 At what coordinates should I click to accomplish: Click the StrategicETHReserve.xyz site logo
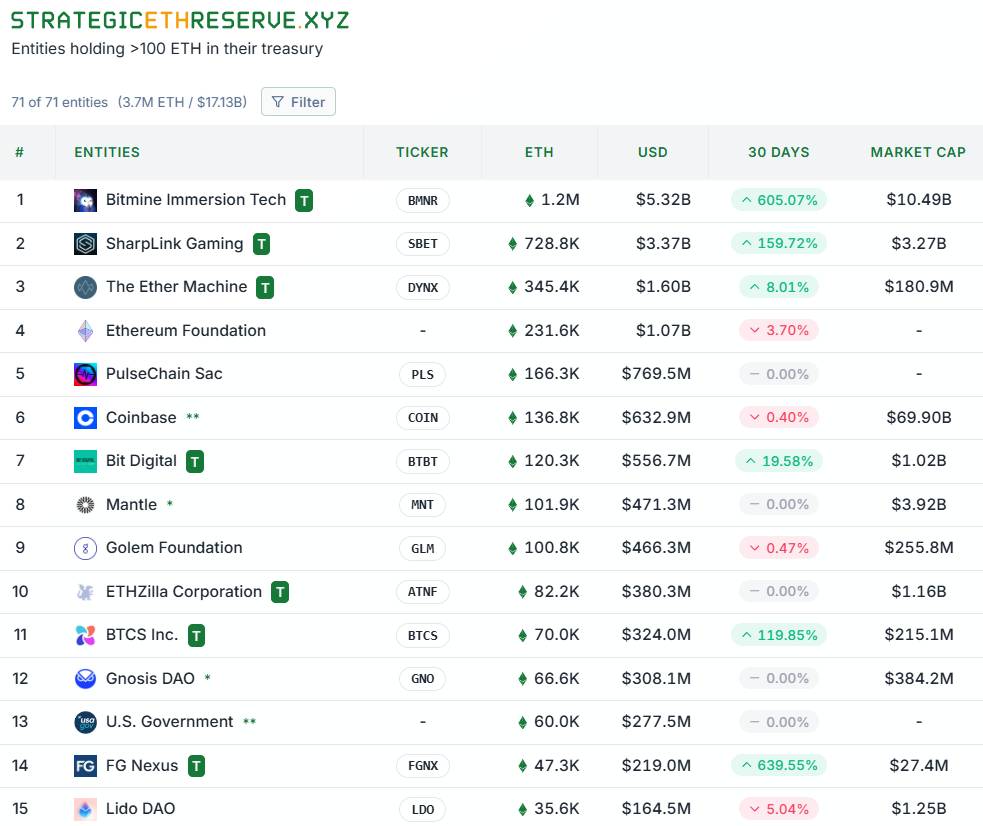point(180,20)
